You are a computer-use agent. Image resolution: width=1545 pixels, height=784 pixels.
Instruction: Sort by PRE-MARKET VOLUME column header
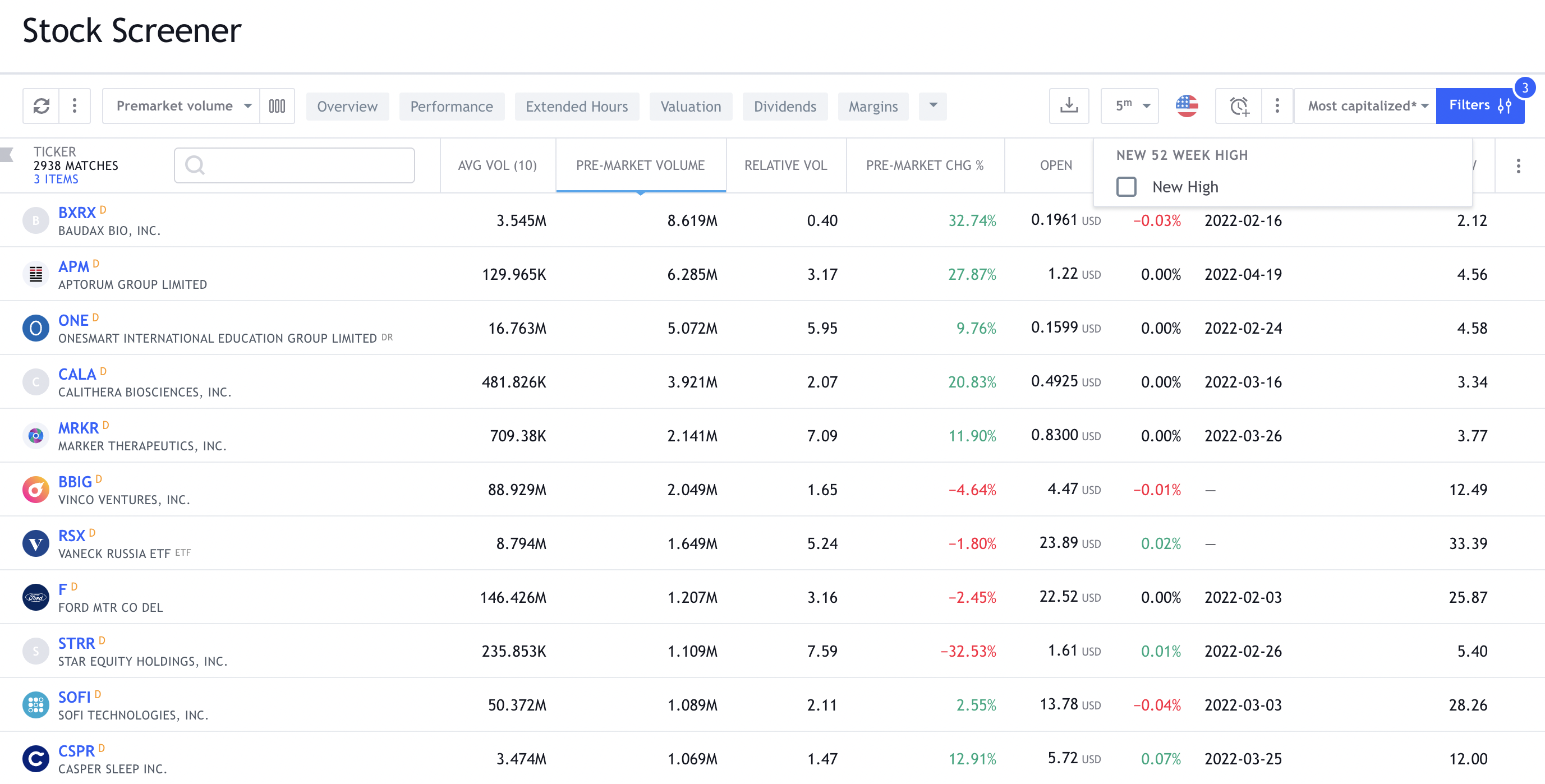click(x=641, y=165)
